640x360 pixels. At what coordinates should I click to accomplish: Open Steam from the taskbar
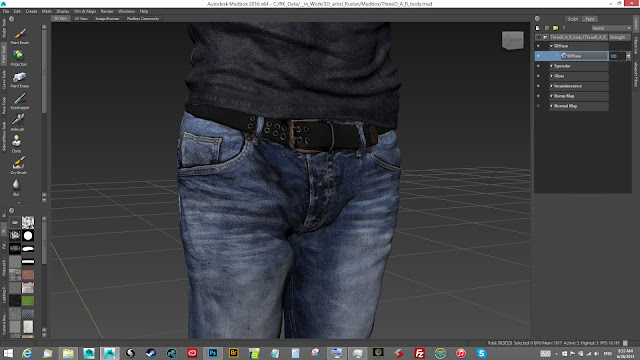tap(151, 353)
